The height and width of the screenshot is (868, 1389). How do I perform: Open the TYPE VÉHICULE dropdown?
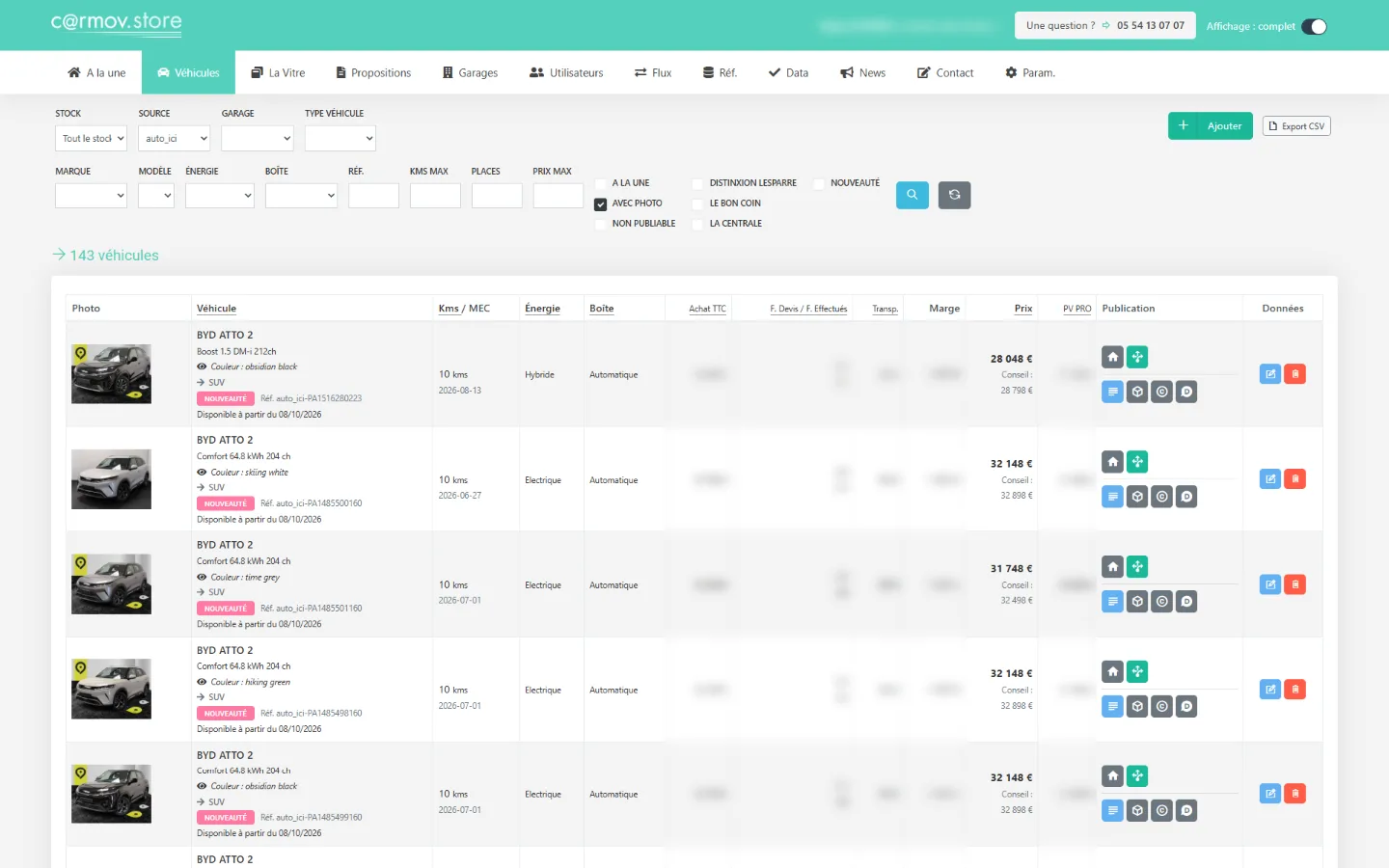pyautogui.click(x=340, y=139)
